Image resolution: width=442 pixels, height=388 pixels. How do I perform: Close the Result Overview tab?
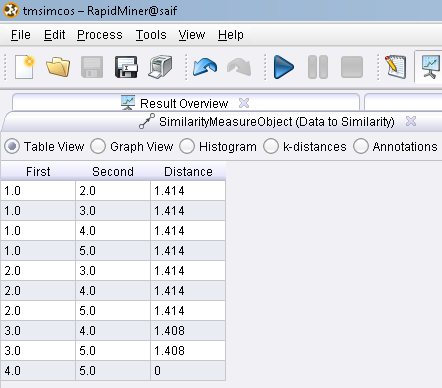point(244,103)
